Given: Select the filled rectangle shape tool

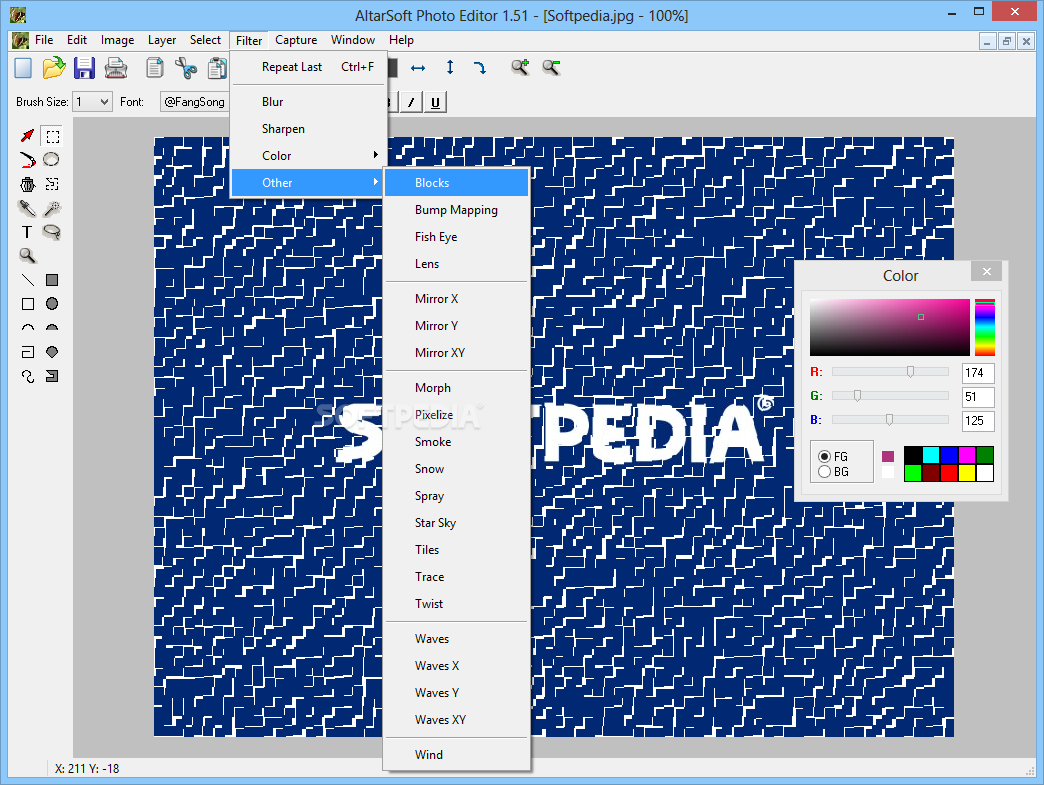Looking at the screenshot, I should (x=52, y=280).
